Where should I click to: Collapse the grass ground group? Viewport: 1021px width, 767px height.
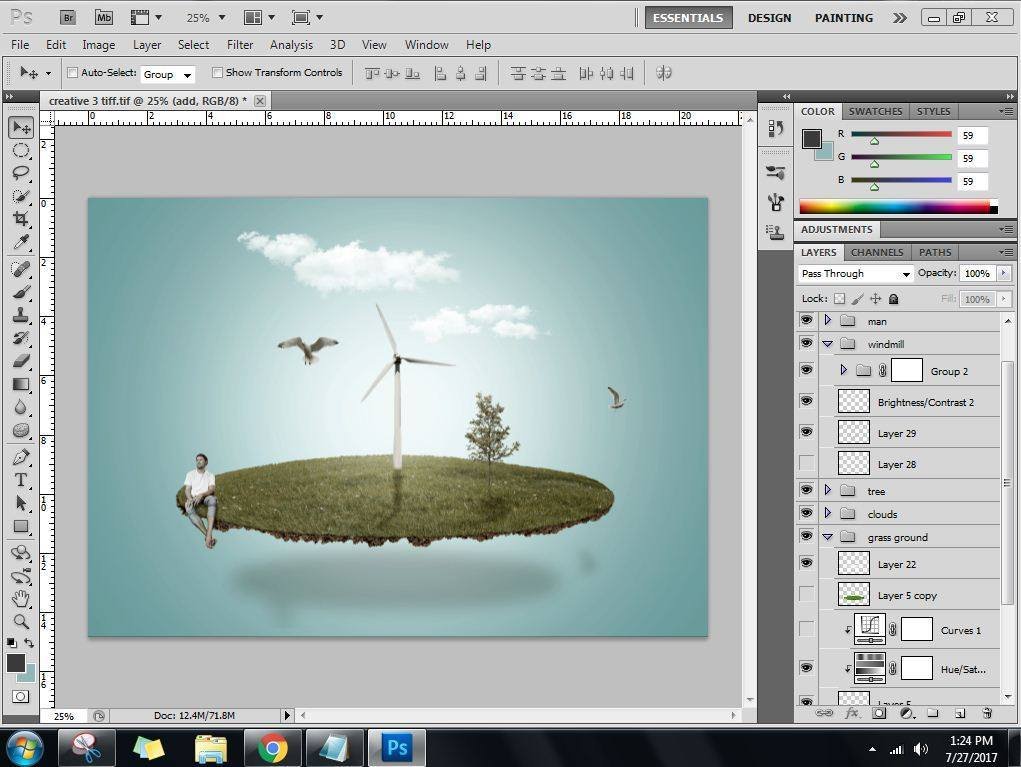coord(828,537)
